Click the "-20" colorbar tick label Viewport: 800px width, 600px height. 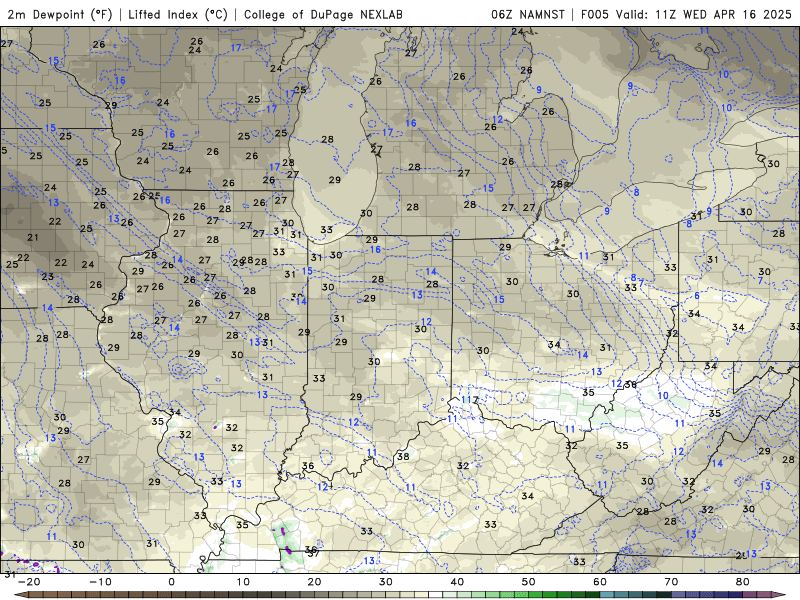click(x=29, y=582)
